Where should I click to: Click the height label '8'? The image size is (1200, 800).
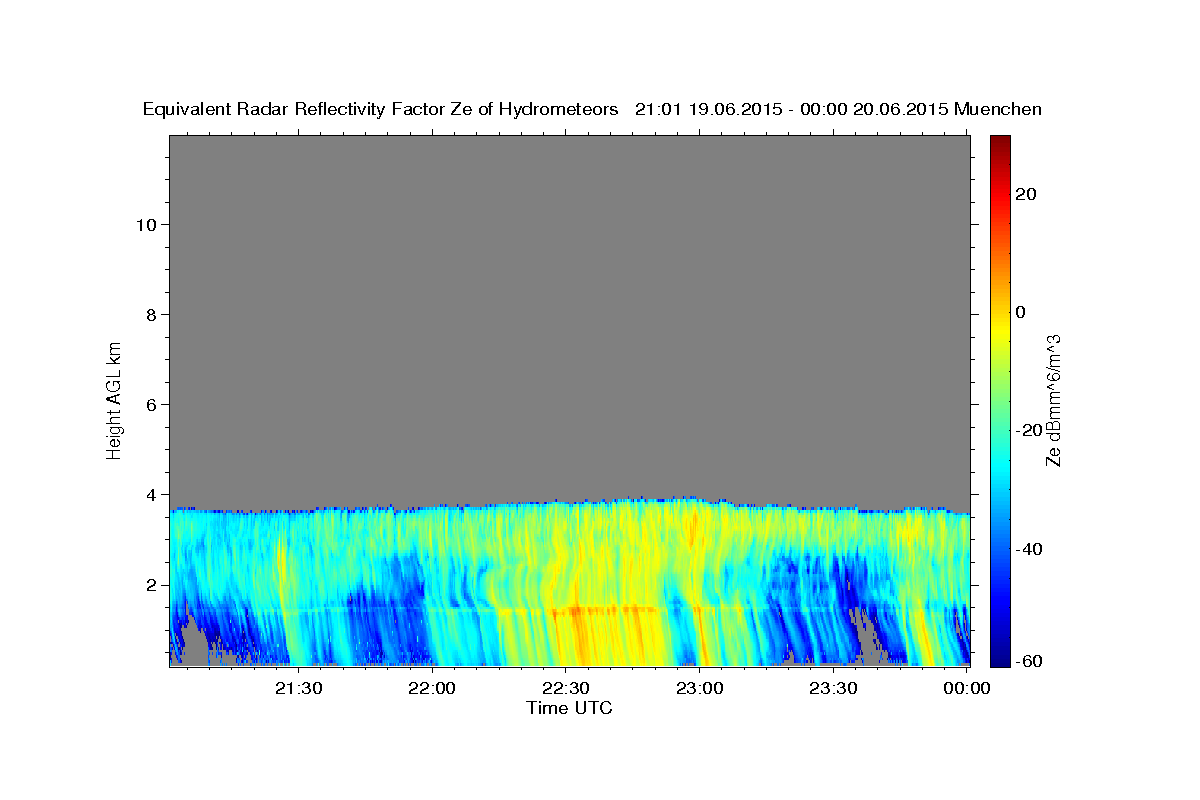click(x=149, y=314)
